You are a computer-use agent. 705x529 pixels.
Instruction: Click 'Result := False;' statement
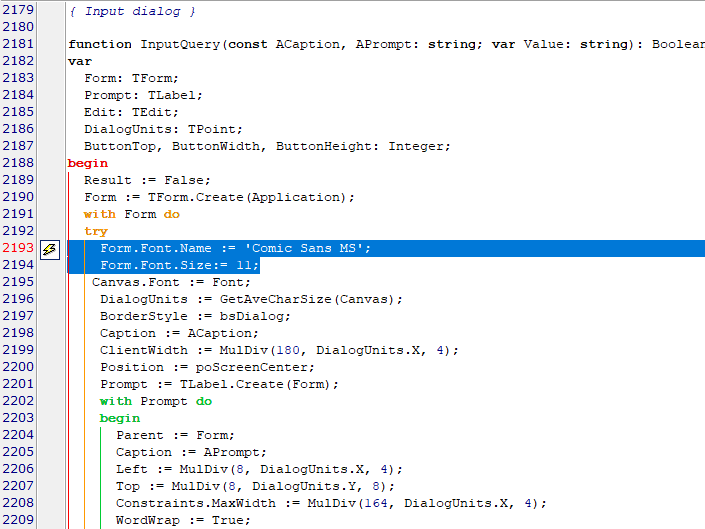tap(147, 180)
